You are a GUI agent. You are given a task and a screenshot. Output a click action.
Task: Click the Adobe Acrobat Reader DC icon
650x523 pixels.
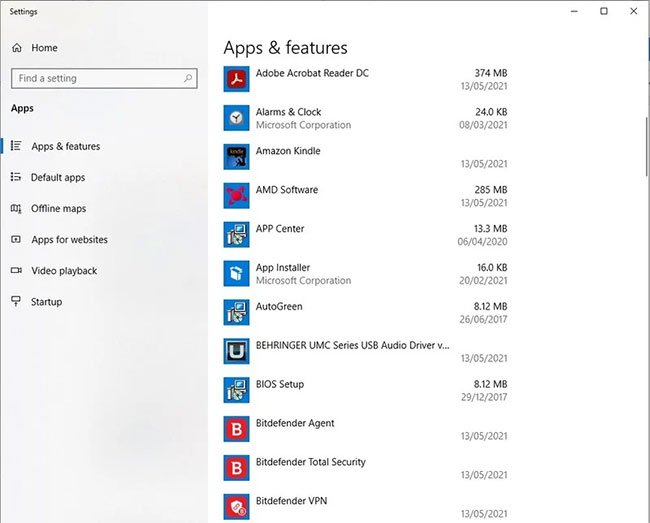pyautogui.click(x=237, y=79)
